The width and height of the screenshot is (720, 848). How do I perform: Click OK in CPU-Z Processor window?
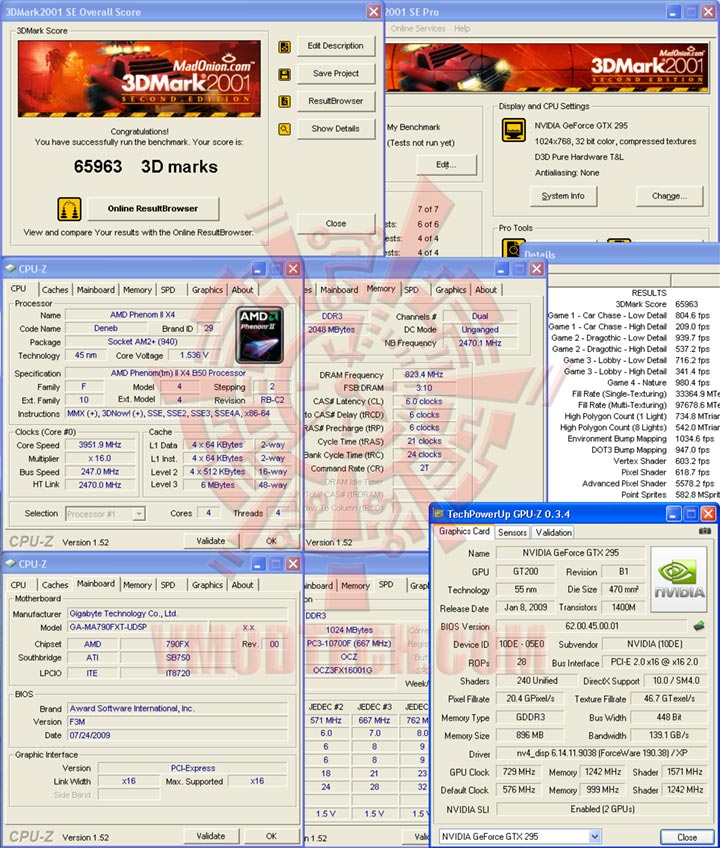tap(271, 541)
